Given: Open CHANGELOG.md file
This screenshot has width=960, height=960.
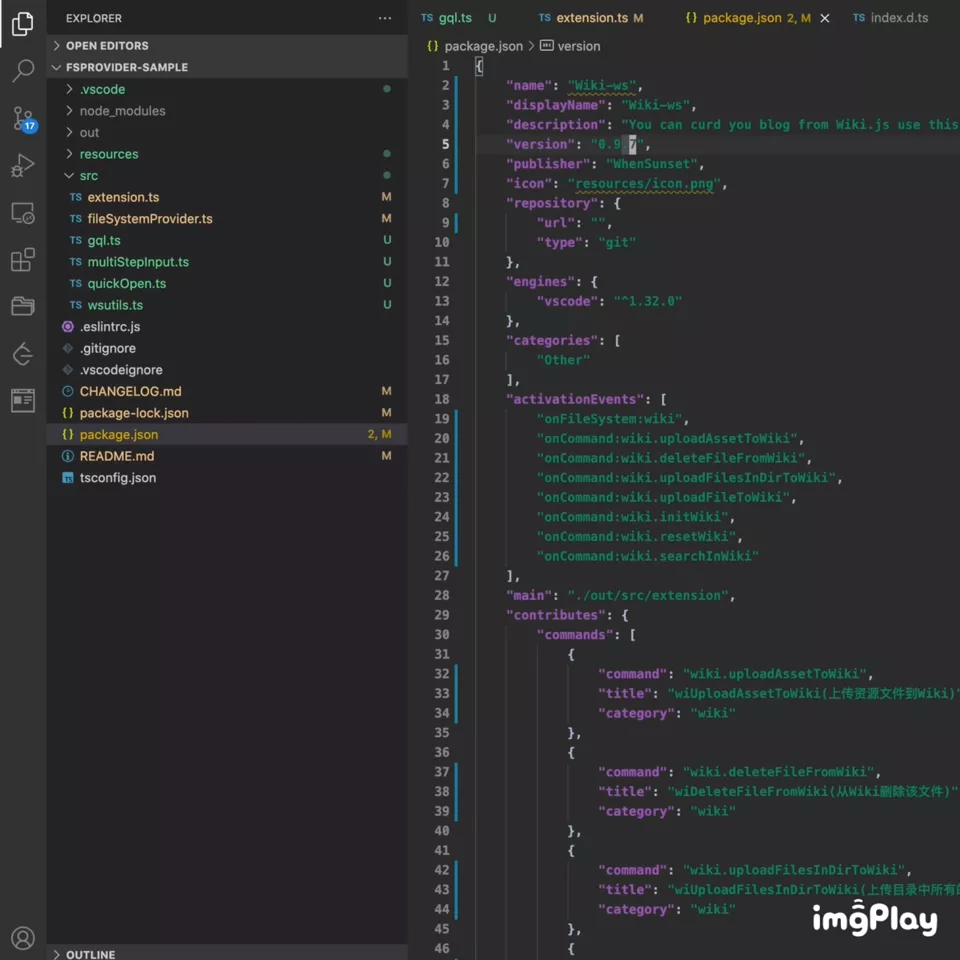Looking at the screenshot, I should click(x=227, y=391).
